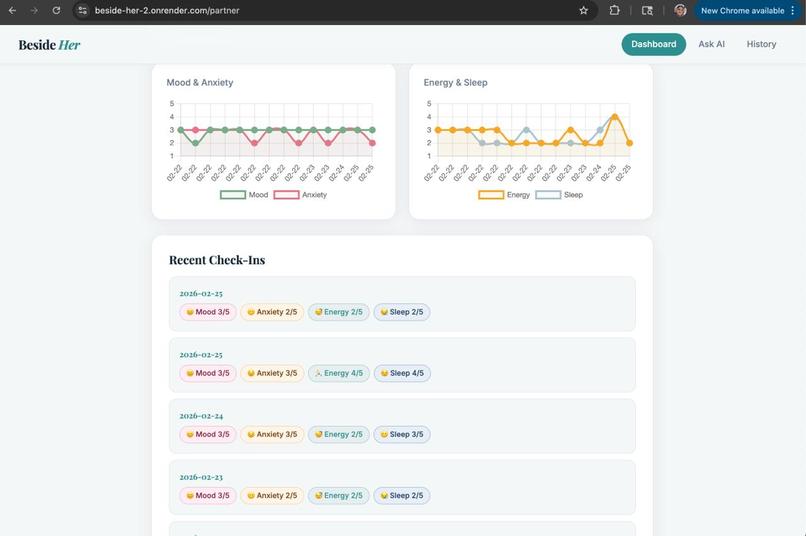Image resolution: width=806 pixels, height=536 pixels.
Task: Click New Chrome available update button
Action: coord(742,10)
